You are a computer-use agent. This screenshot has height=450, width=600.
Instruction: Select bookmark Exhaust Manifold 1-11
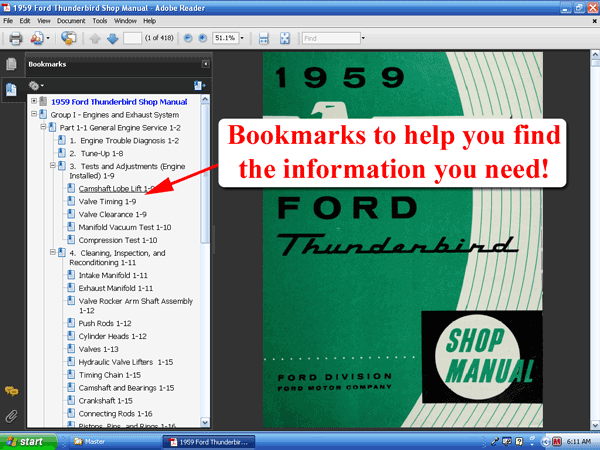click(x=116, y=288)
